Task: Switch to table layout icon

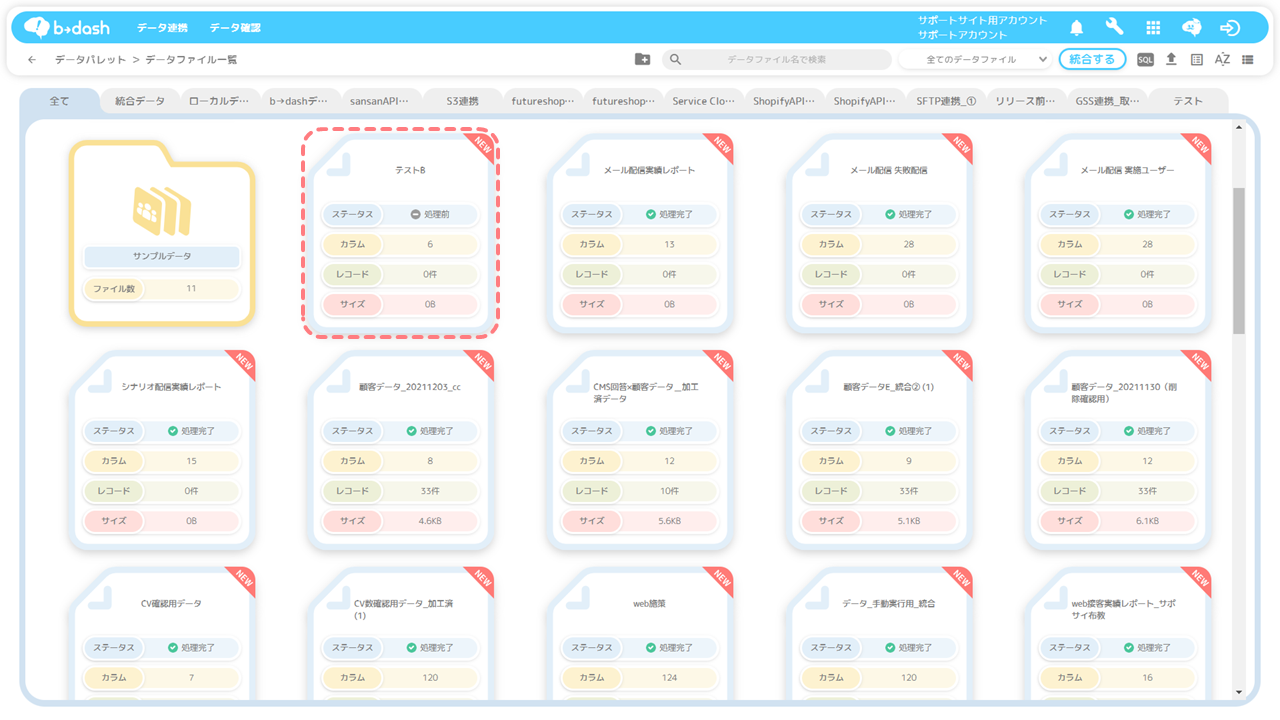Action: pyautogui.click(x=1197, y=60)
